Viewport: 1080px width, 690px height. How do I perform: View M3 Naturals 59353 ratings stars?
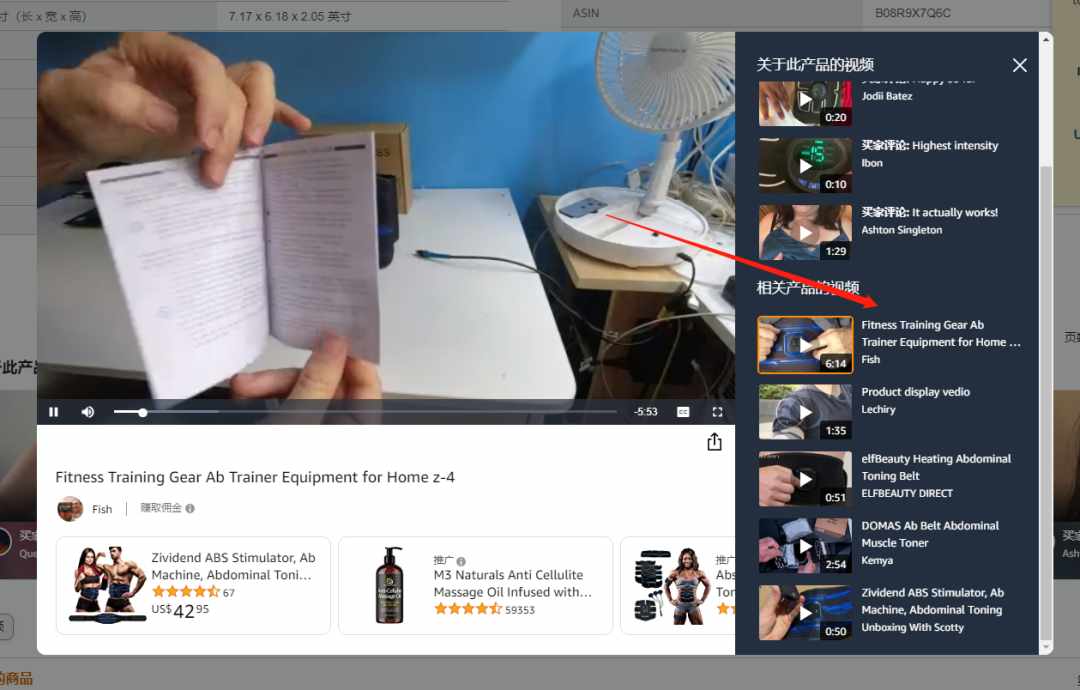click(x=468, y=609)
